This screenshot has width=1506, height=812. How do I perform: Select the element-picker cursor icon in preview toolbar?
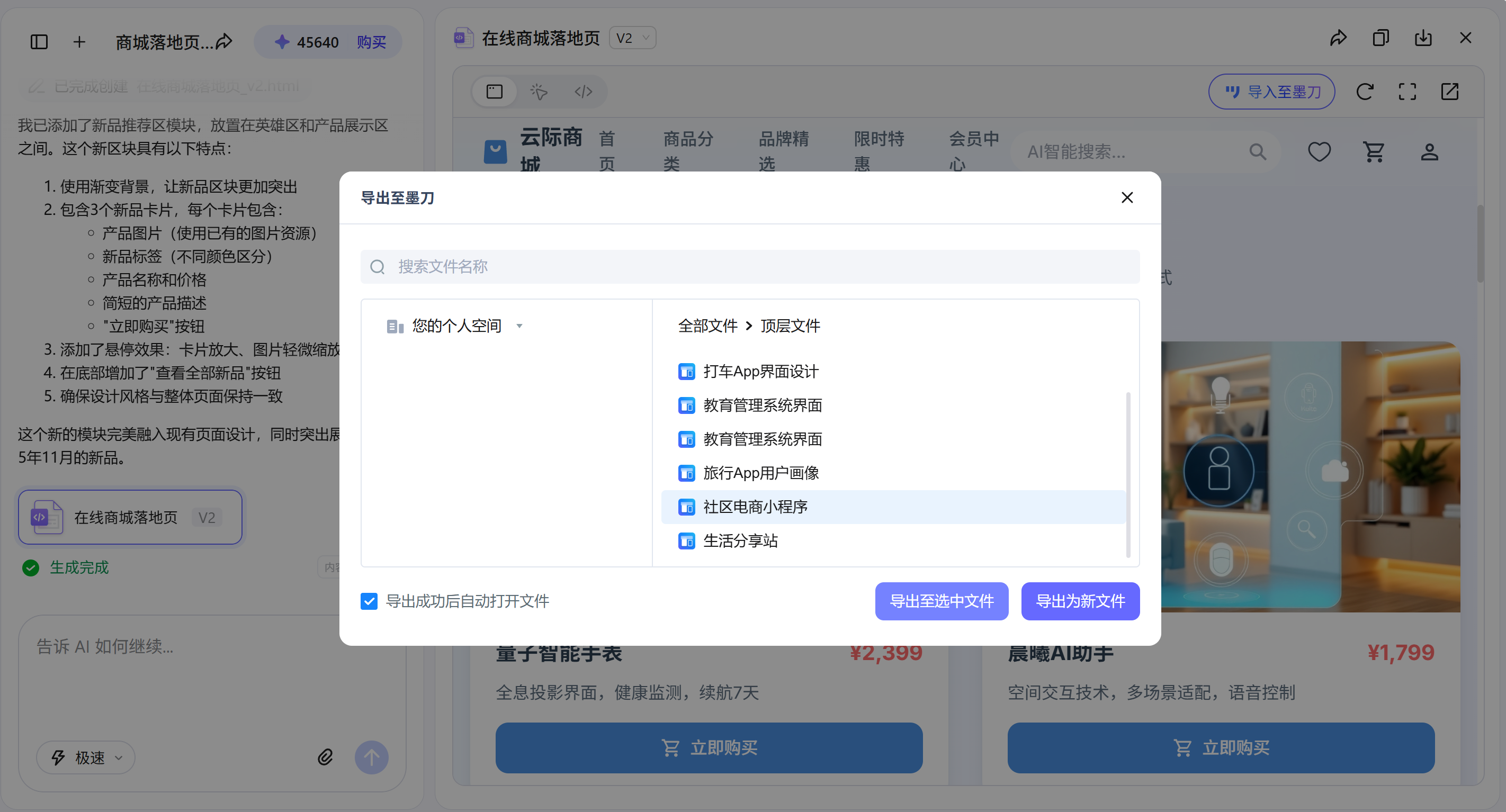pyautogui.click(x=539, y=91)
